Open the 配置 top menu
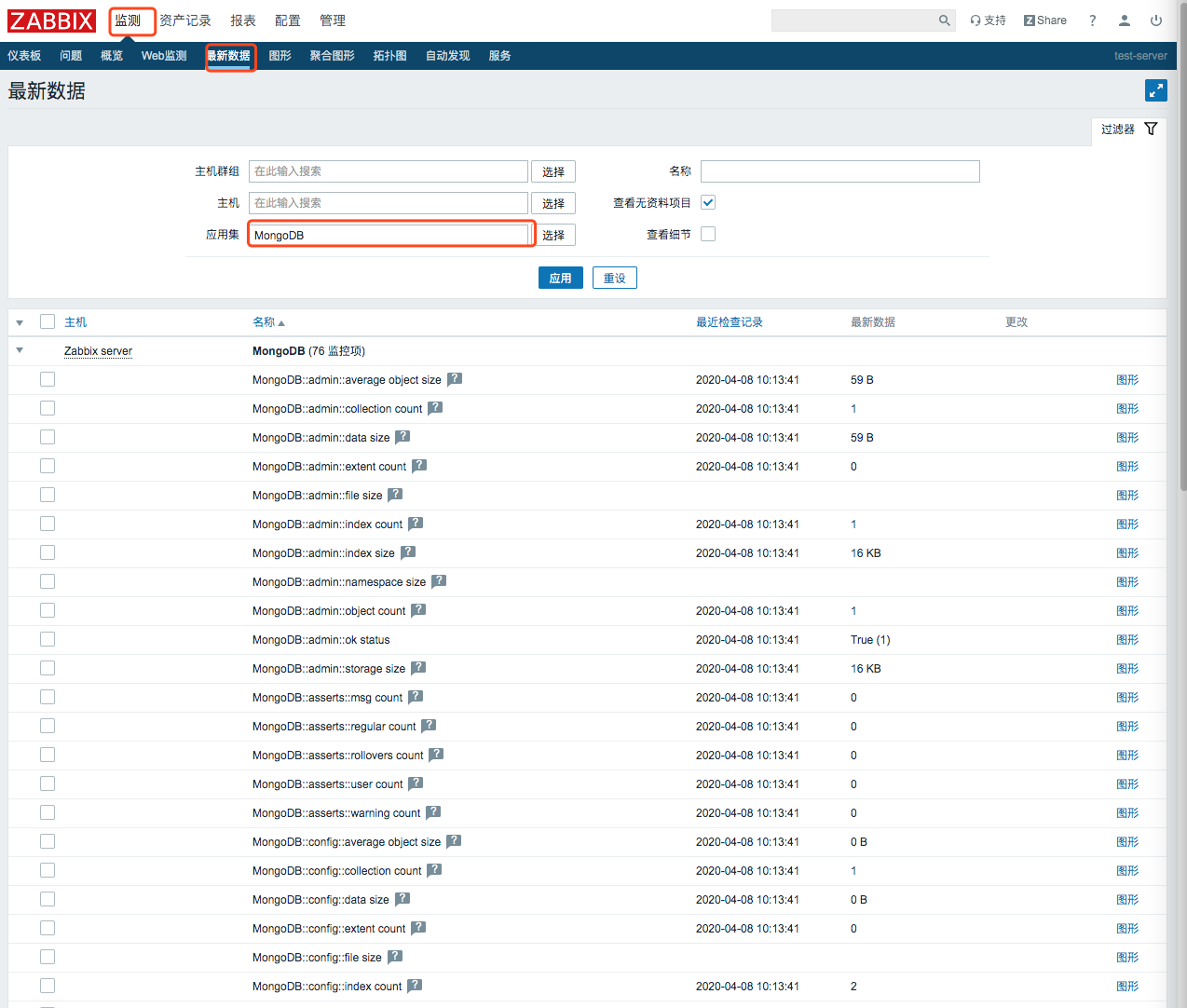The height and width of the screenshot is (1008, 1187). [x=287, y=20]
